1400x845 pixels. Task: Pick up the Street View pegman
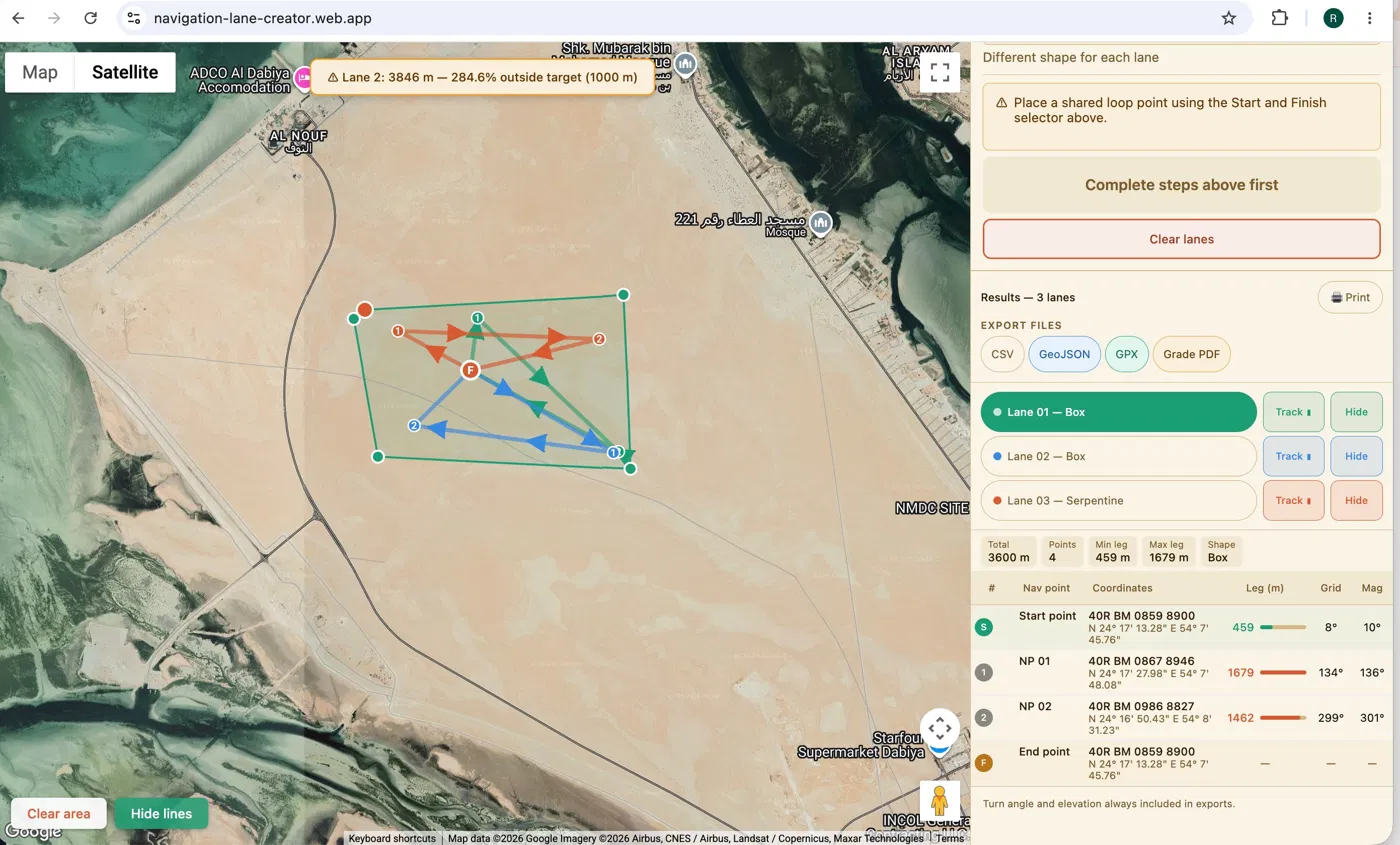940,801
